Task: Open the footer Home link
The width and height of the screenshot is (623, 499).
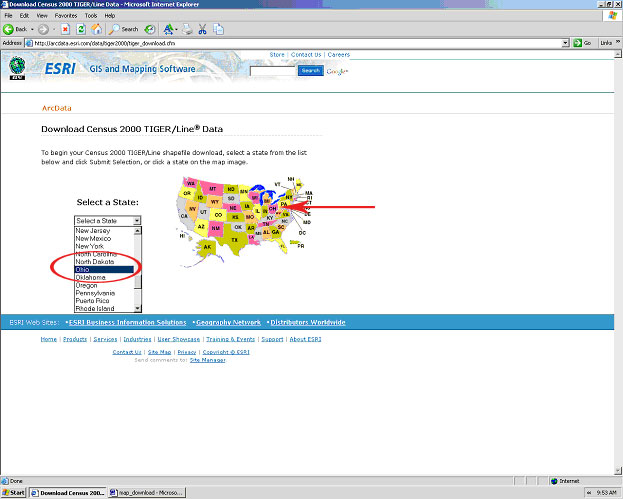Action: [x=48, y=339]
